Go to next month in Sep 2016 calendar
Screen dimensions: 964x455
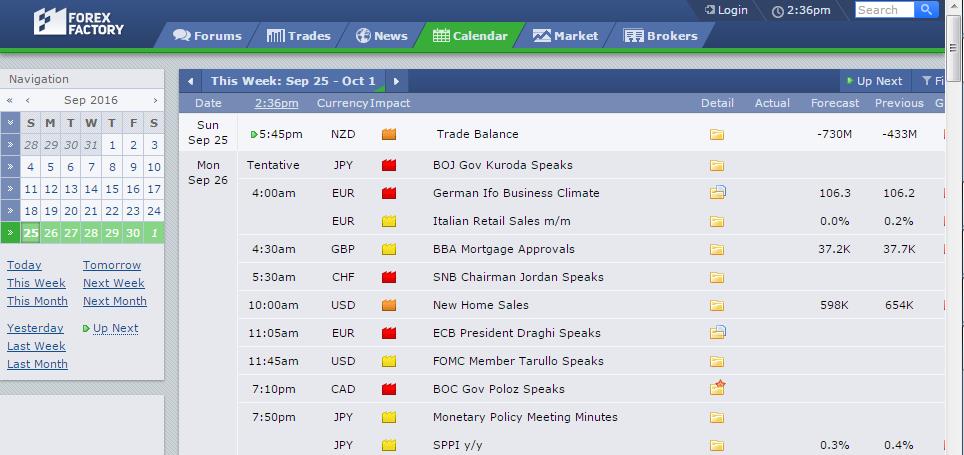(155, 100)
